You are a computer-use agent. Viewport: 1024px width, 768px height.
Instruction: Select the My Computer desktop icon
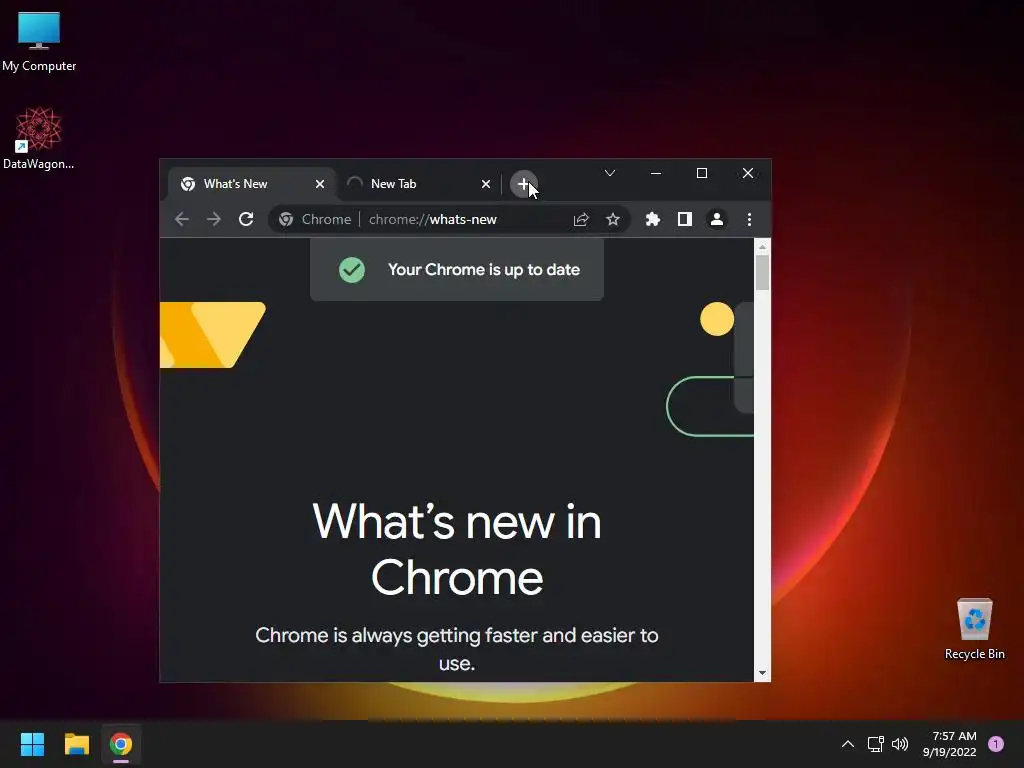point(39,41)
